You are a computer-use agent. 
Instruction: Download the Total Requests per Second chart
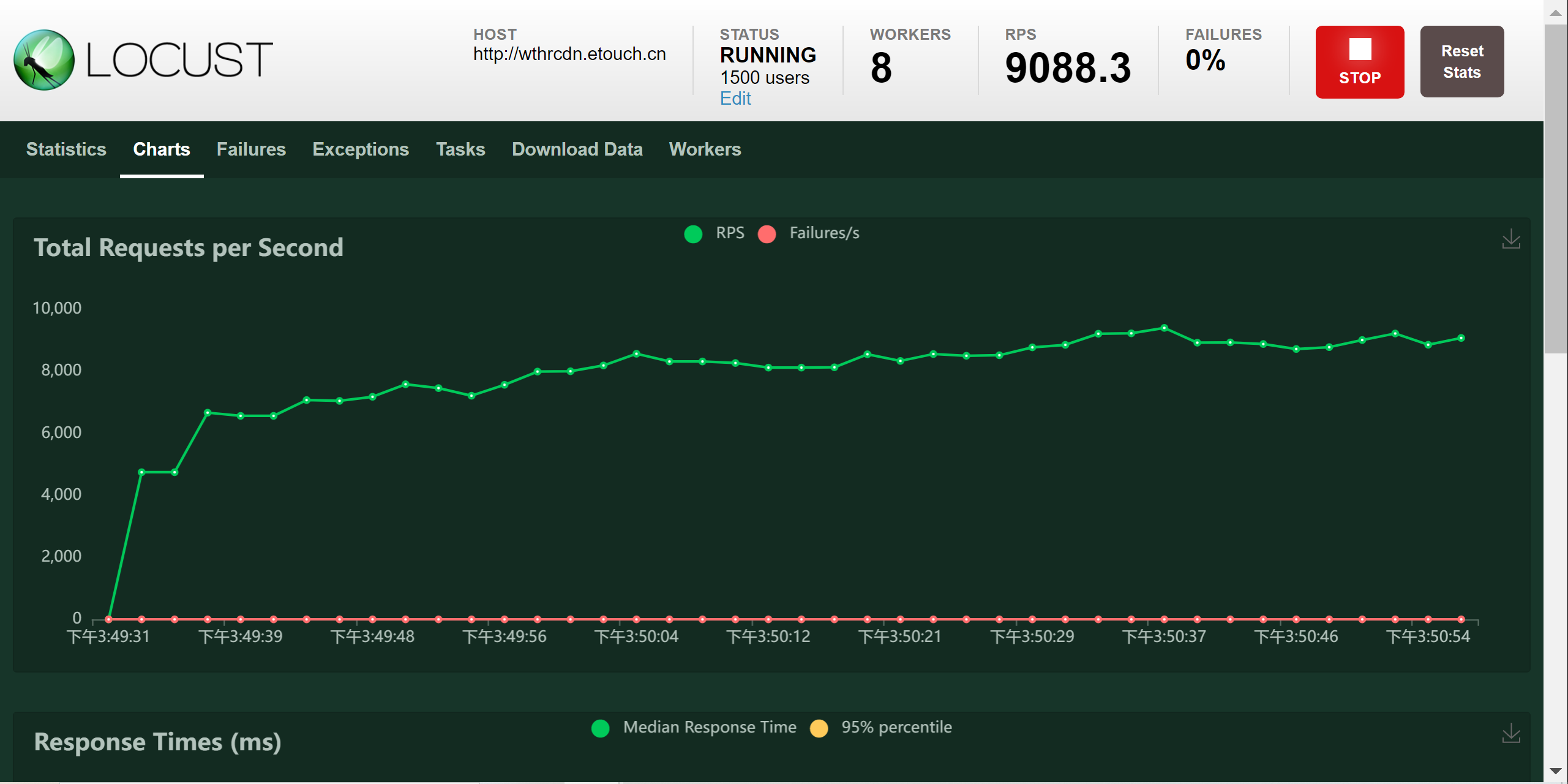1510,239
